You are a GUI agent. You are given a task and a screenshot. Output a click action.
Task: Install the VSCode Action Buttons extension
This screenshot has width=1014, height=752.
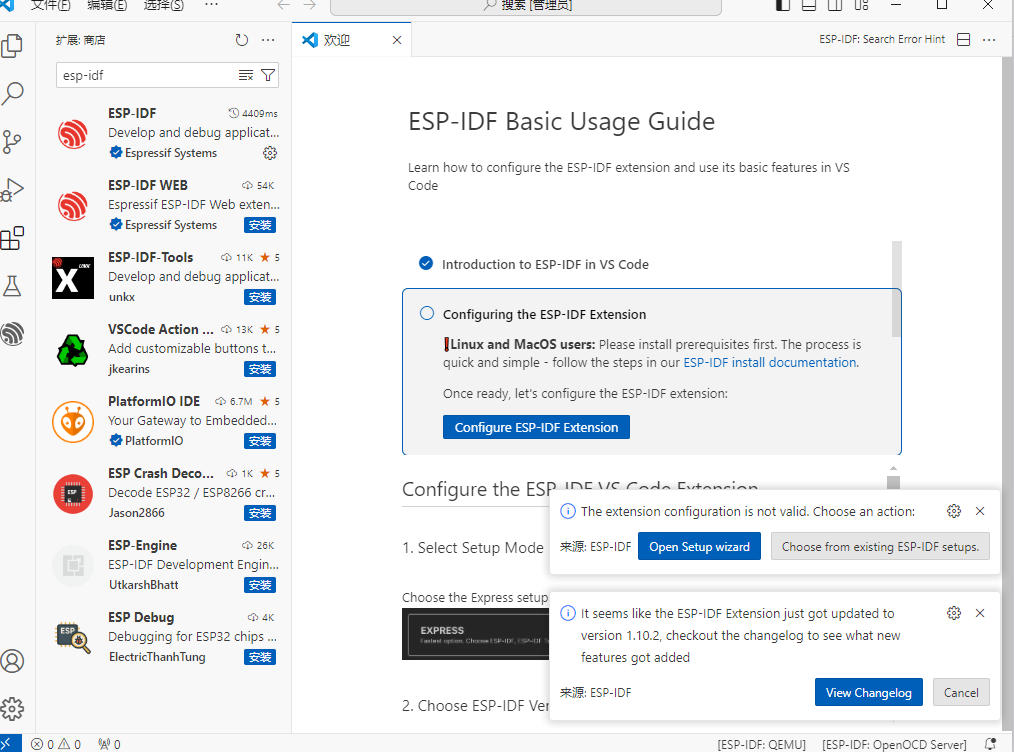click(260, 369)
